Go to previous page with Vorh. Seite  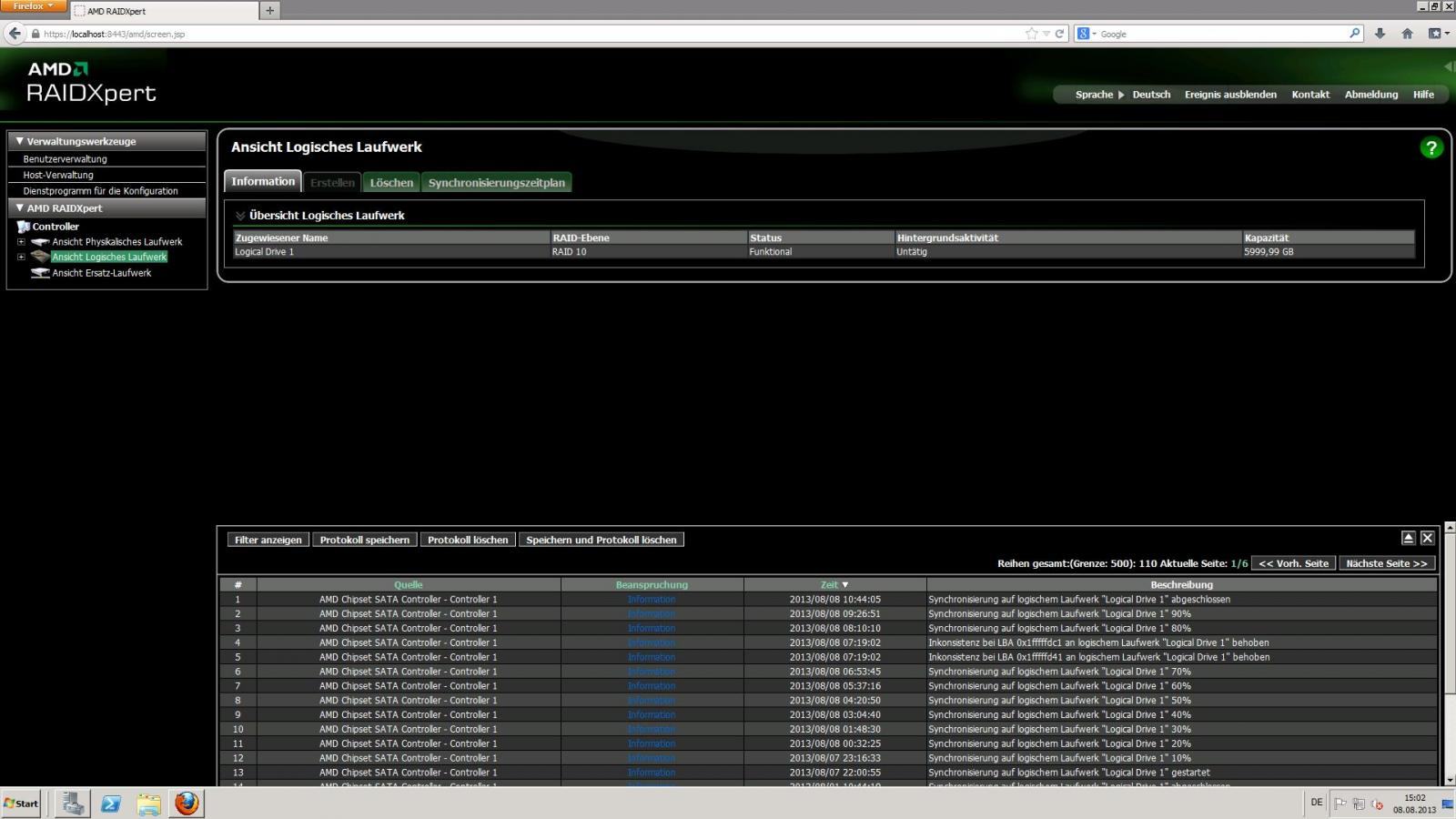coord(1293,563)
